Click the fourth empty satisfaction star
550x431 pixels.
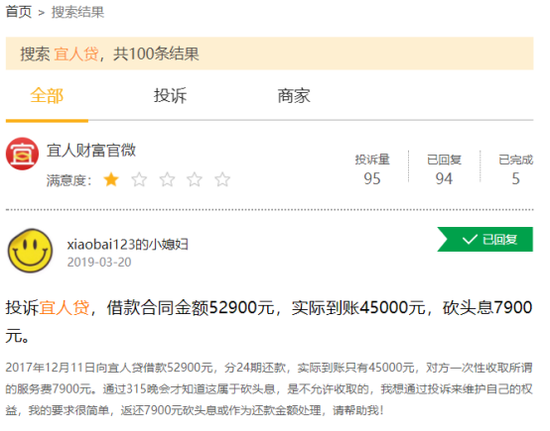[x=195, y=180]
